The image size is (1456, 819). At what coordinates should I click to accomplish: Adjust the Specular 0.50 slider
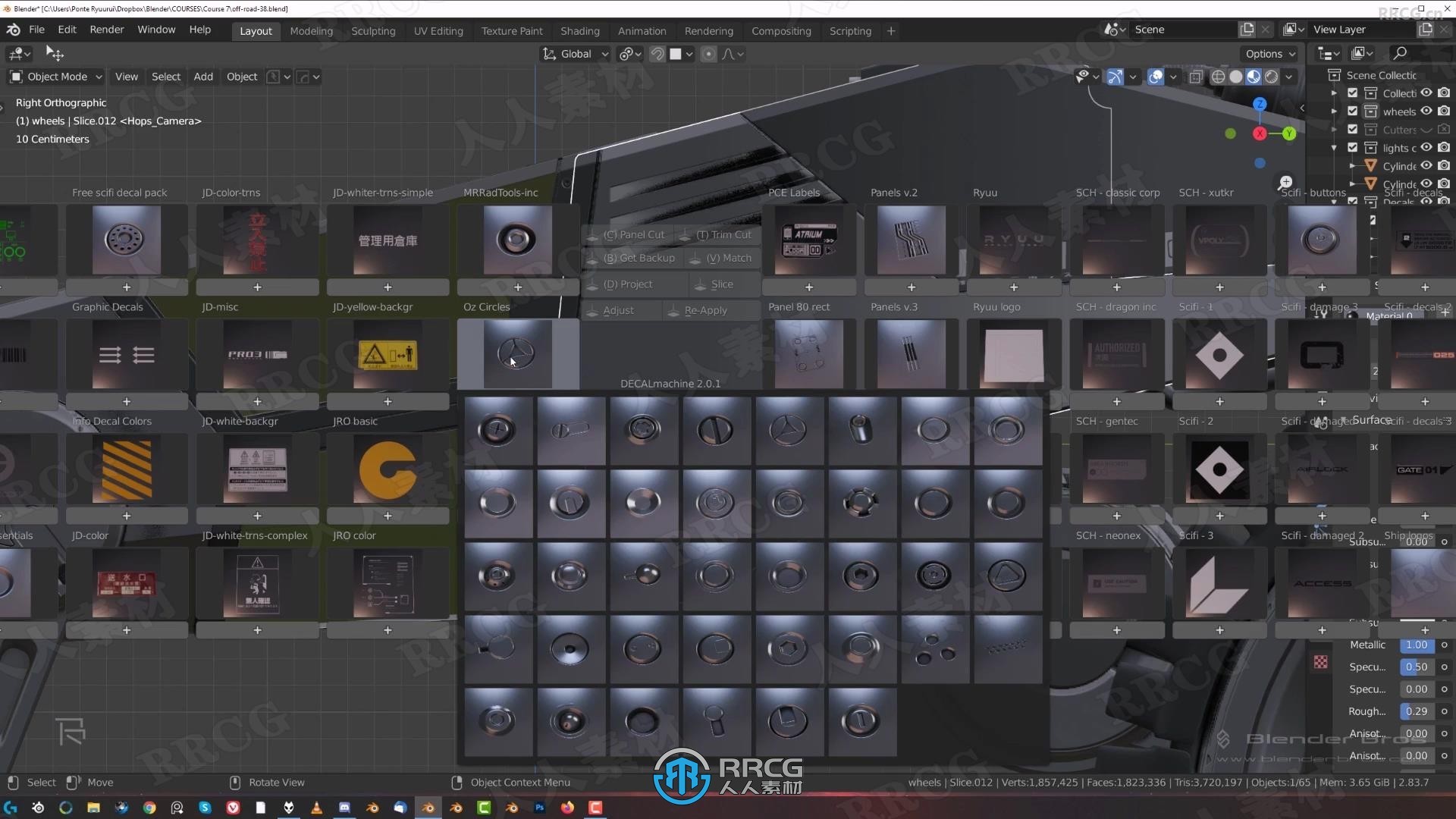coord(1417,667)
